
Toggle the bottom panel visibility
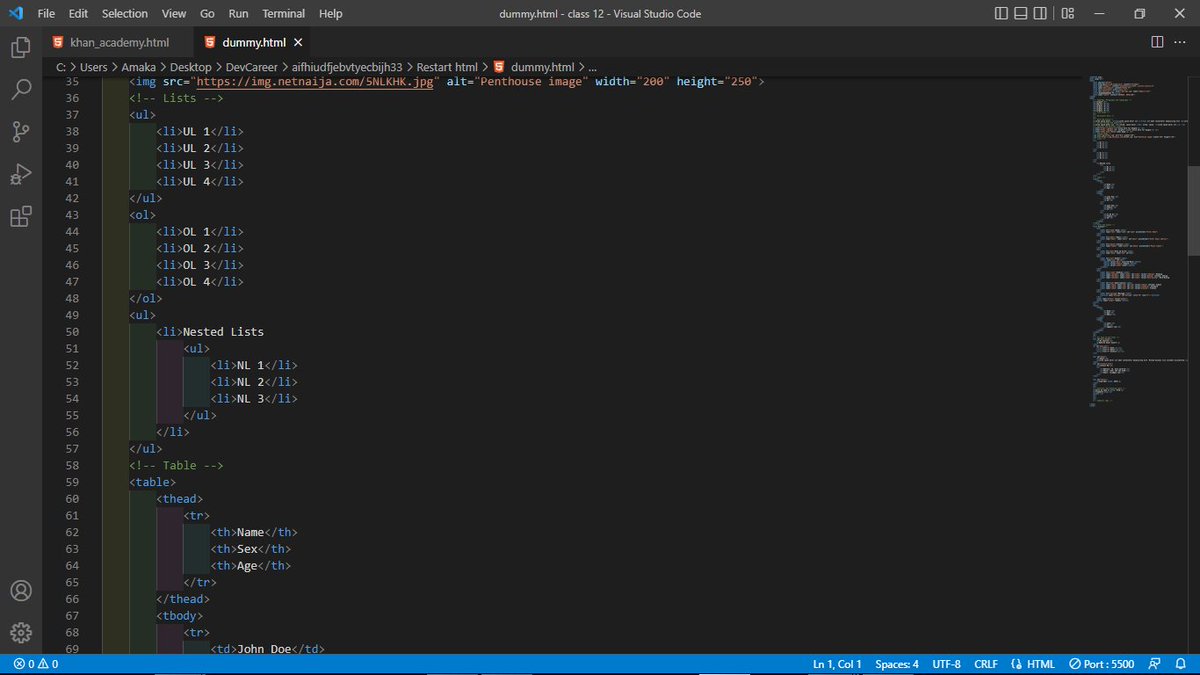point(1021,13)
